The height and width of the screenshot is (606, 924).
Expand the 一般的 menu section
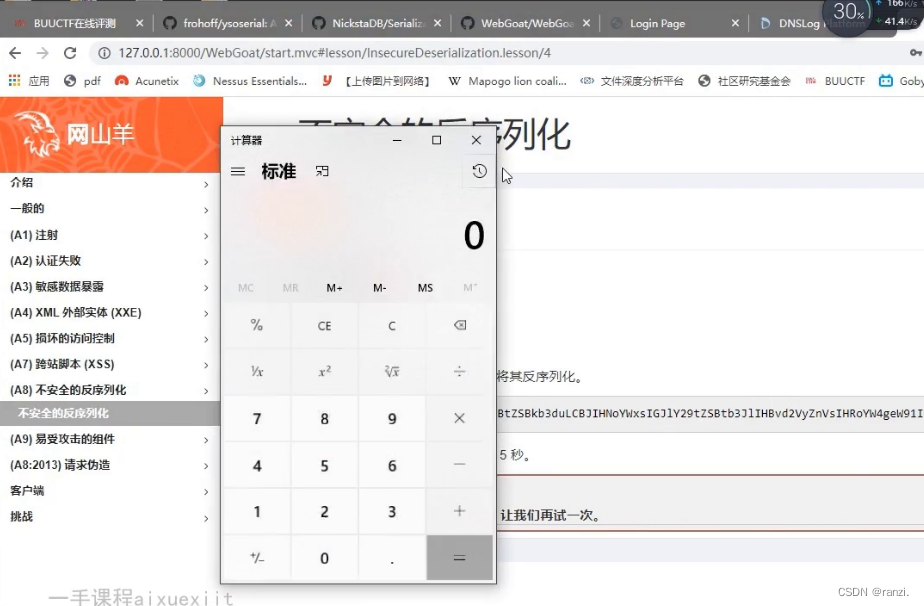coord(110,209)
